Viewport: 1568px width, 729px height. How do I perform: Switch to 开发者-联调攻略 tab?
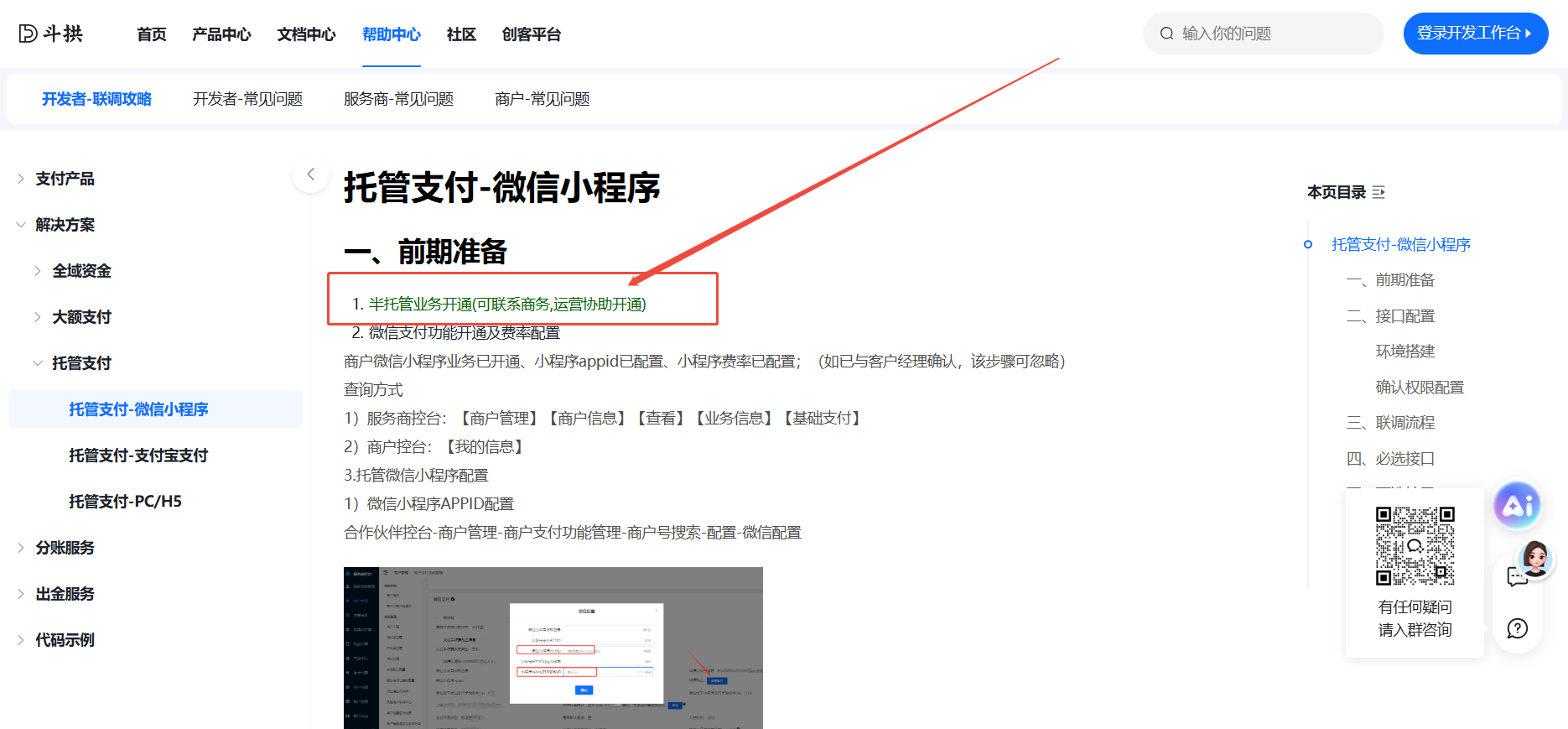(96, 99)
